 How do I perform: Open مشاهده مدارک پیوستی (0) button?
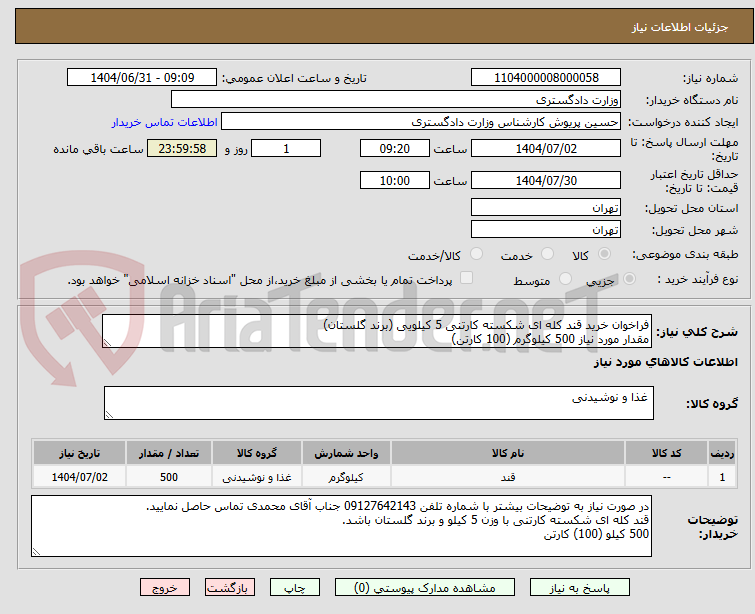coord(425,588)
